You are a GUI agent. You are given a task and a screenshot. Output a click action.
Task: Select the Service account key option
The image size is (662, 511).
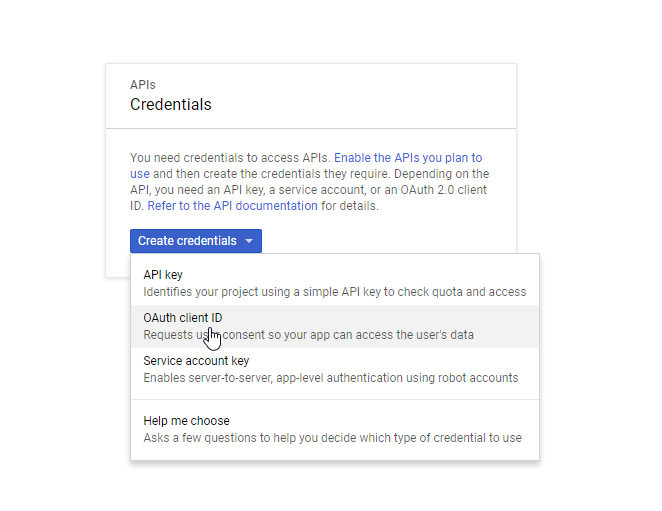[x=196, y=361]
